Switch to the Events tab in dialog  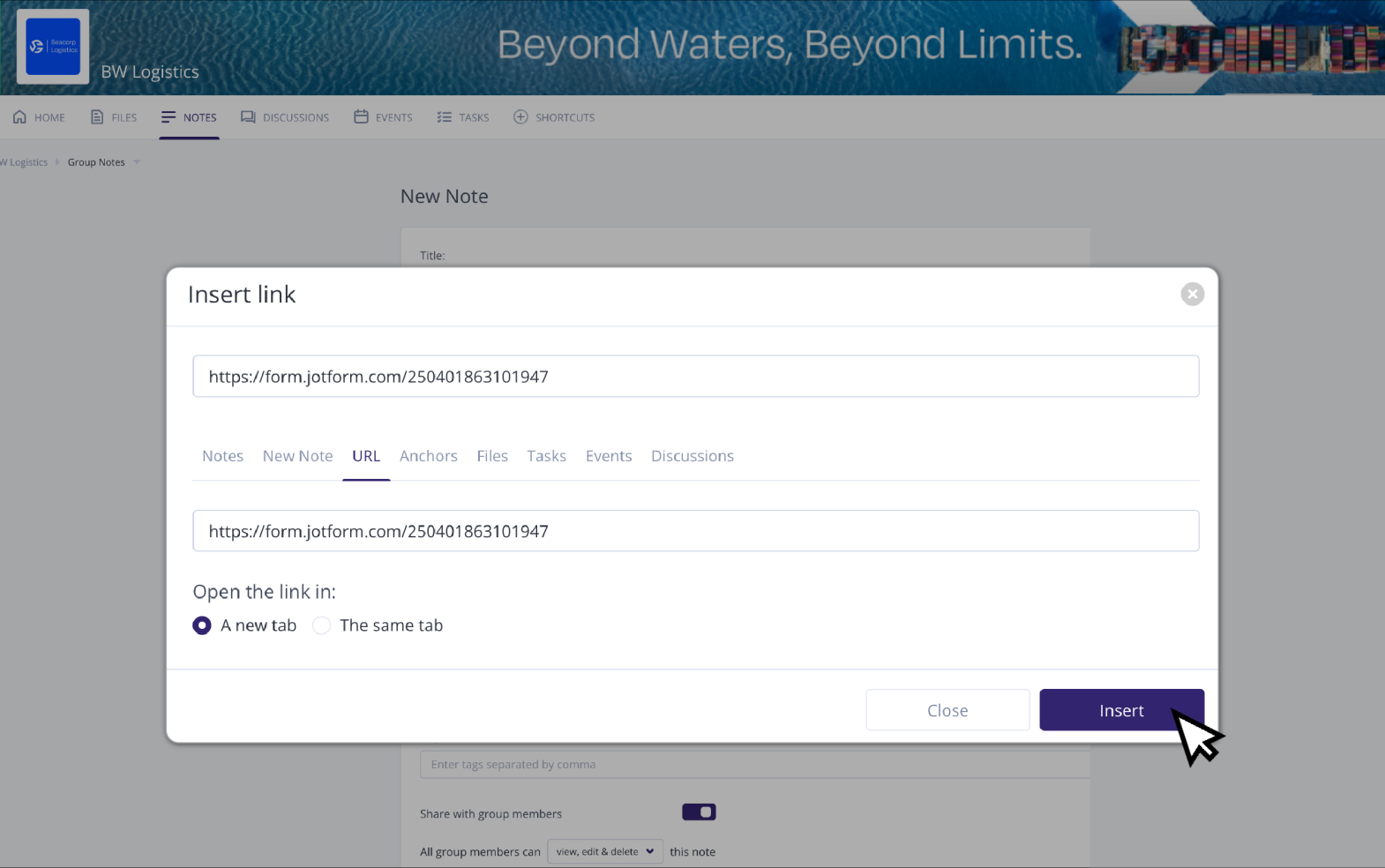pyautogui.click(x=609, y=456)
